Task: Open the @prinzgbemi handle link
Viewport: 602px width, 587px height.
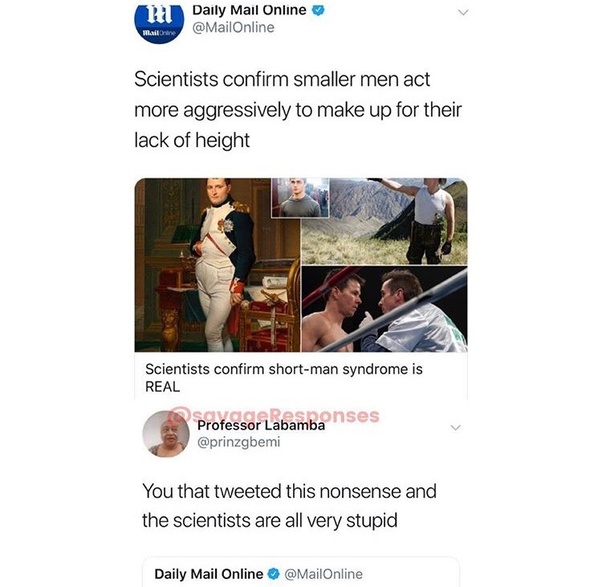Action: tap(238, 442)
